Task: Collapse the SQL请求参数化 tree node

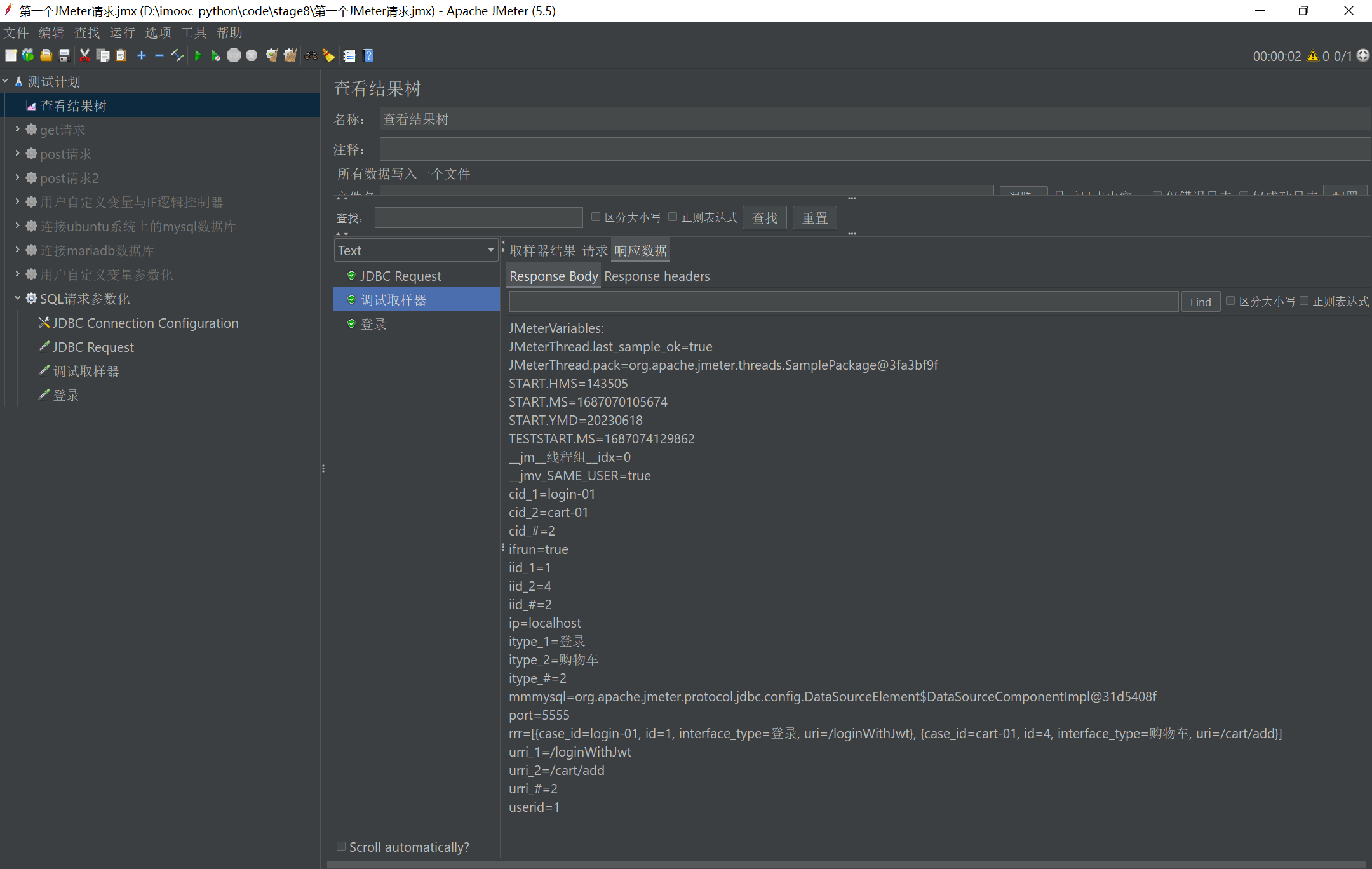Action: click(x=17, y=299)
